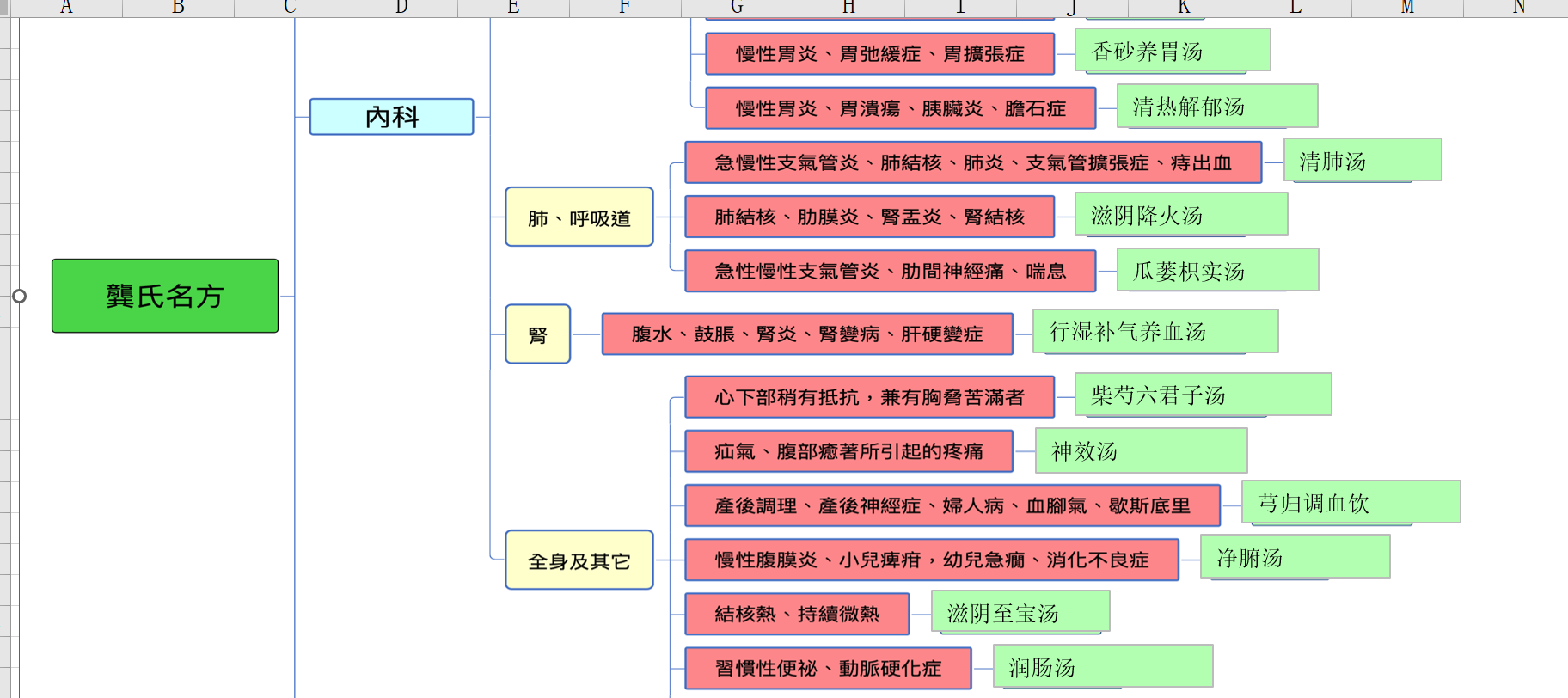Click the 內科 node
Viewport: 1568px width, 698px height.
[x=391, y=117]
